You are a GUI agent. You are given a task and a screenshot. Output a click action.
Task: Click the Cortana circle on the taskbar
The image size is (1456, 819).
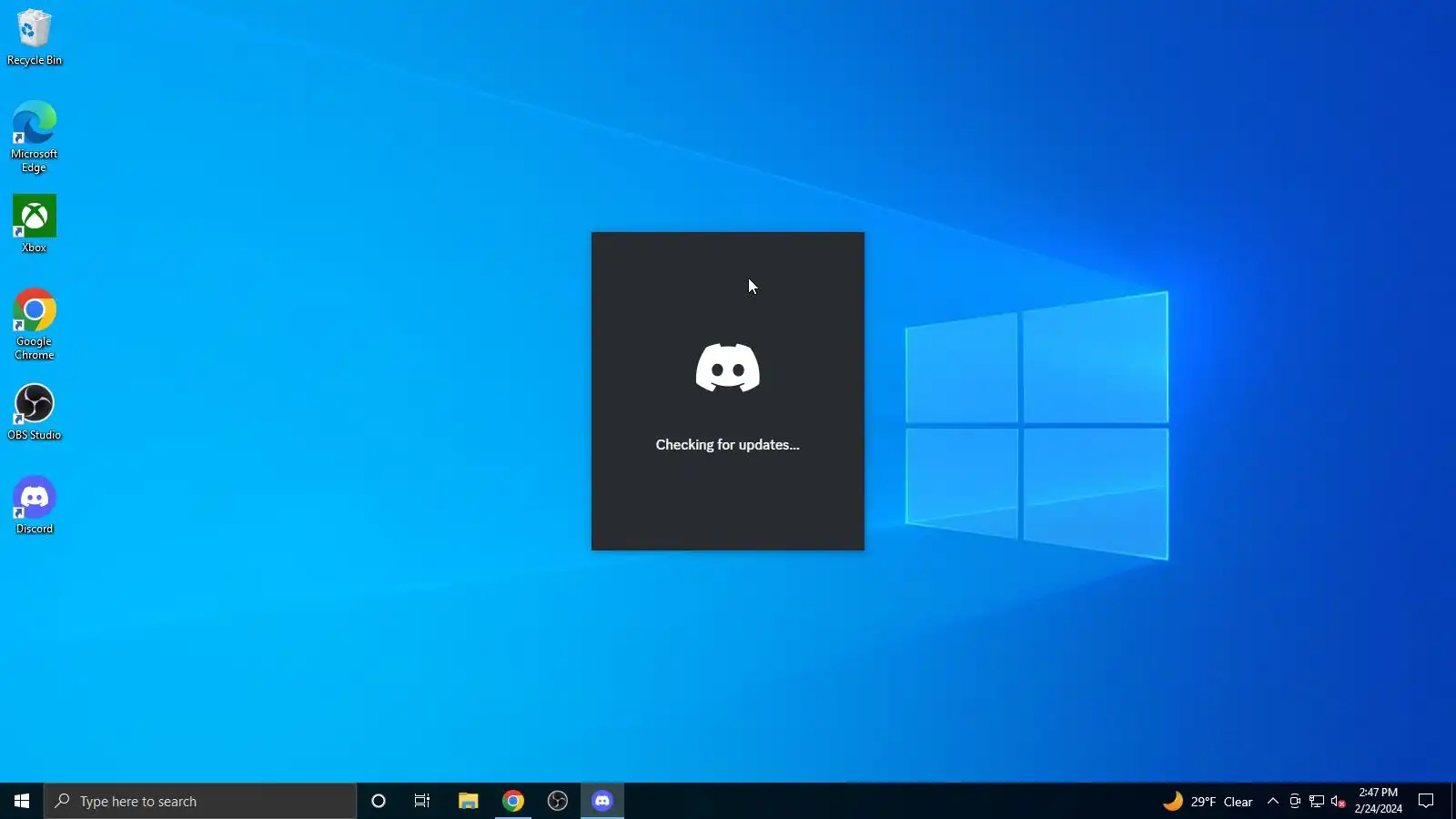coord(379,801)
